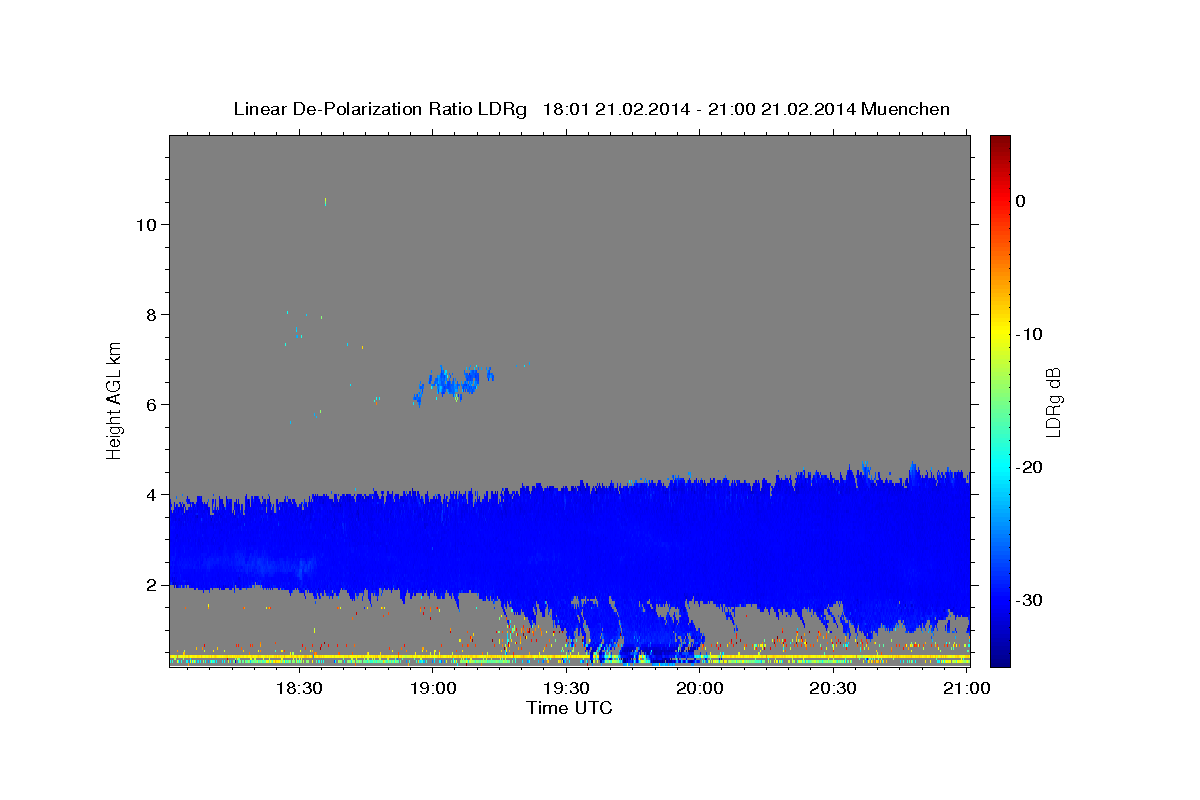This screenshot has height=800, width=1200.
Task: Pick the dark red top of the colorbar
Action: click(x=1000, y=142)
